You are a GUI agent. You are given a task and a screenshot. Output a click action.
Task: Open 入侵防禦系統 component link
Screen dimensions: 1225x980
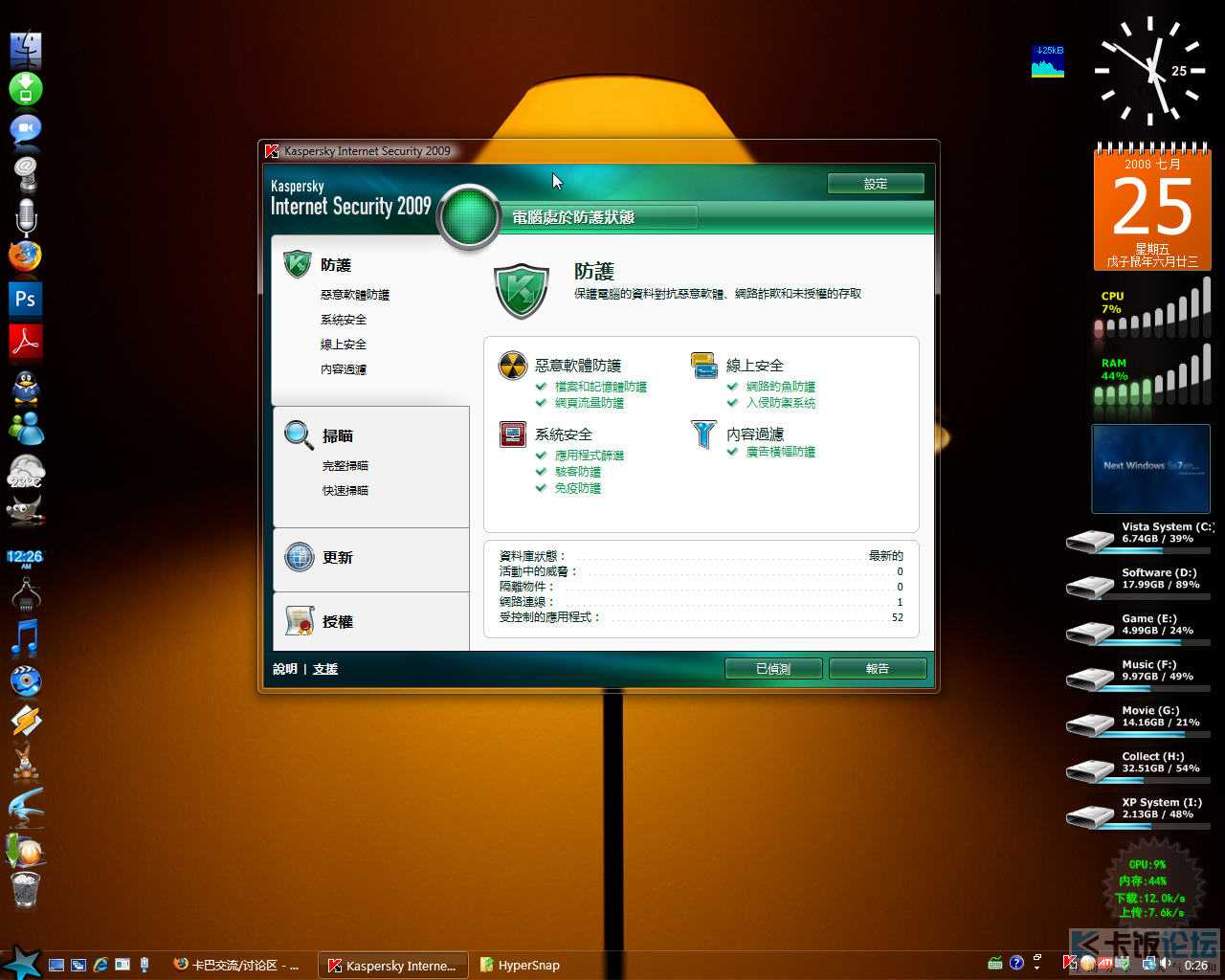click(781, 403)
